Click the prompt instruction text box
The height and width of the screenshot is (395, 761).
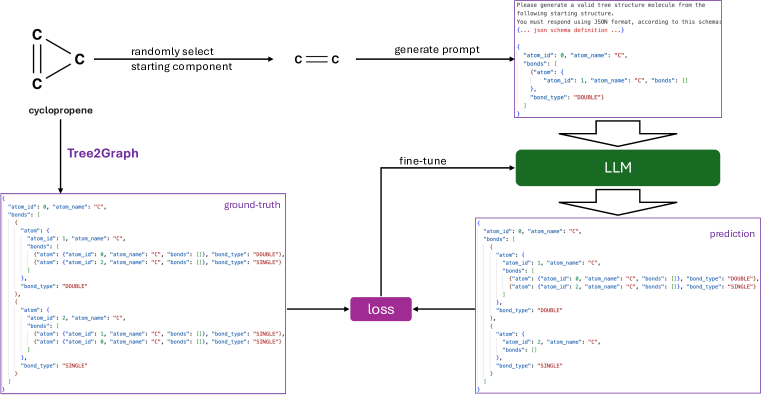point(618,59)
